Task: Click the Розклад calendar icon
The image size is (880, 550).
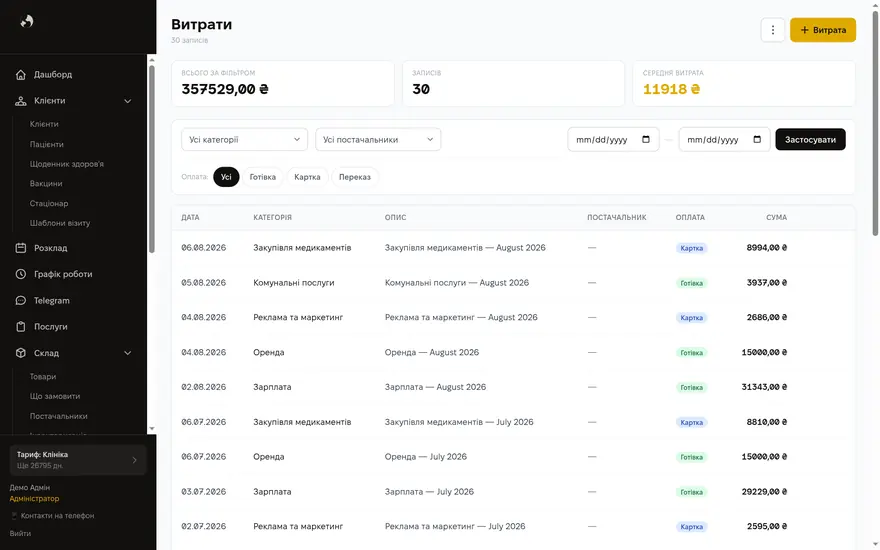Action: [x=21, y=248]
